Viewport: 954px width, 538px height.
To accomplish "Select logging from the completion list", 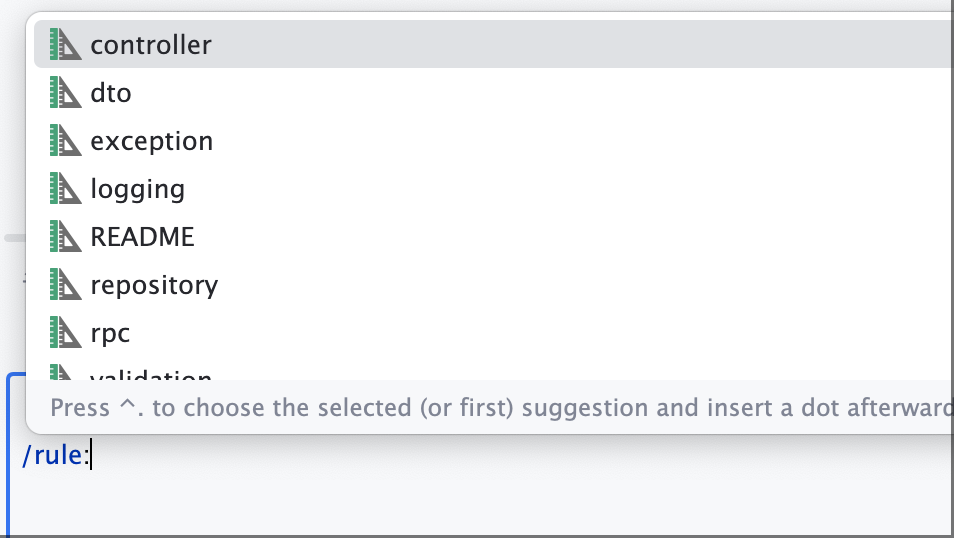I will pyautogui.click(x=493, y=188).
